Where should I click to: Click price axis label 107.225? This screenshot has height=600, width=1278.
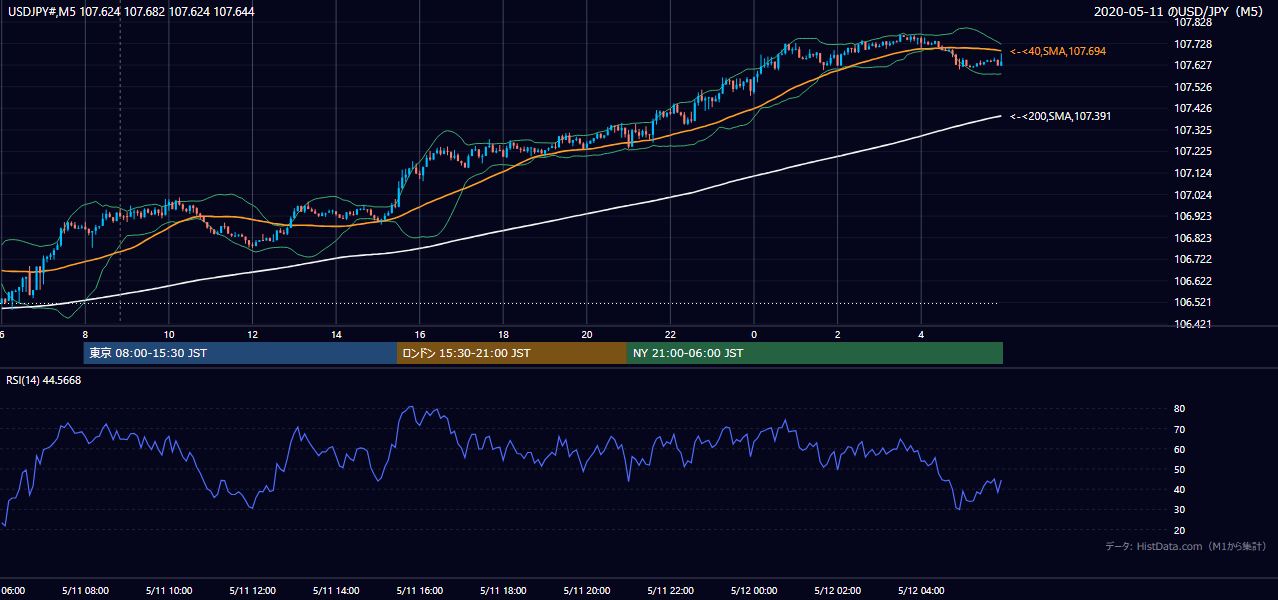[x=1192, y=152]
